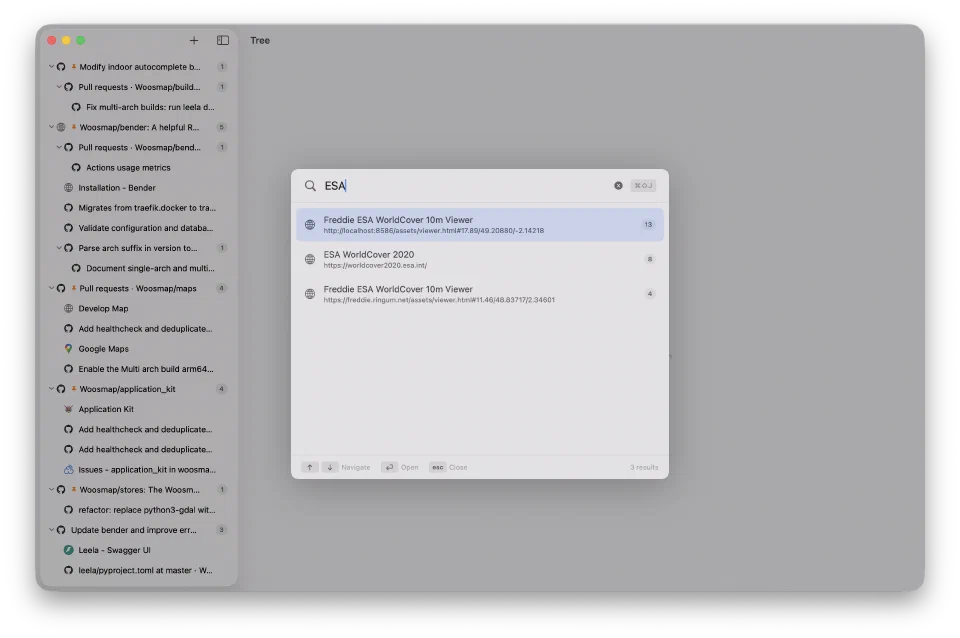Click the plus button to add a new tab
The width and height of the screenshot is (960, 638).
193,40
